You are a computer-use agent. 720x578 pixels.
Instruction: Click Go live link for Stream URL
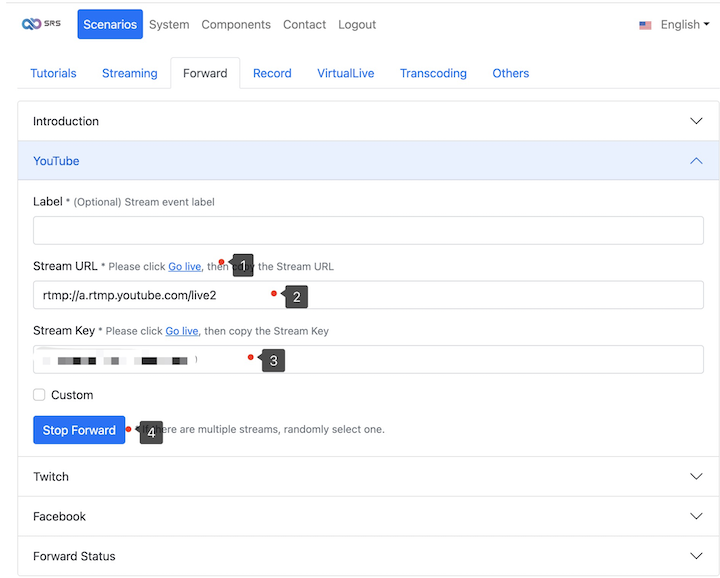(185, 266)
